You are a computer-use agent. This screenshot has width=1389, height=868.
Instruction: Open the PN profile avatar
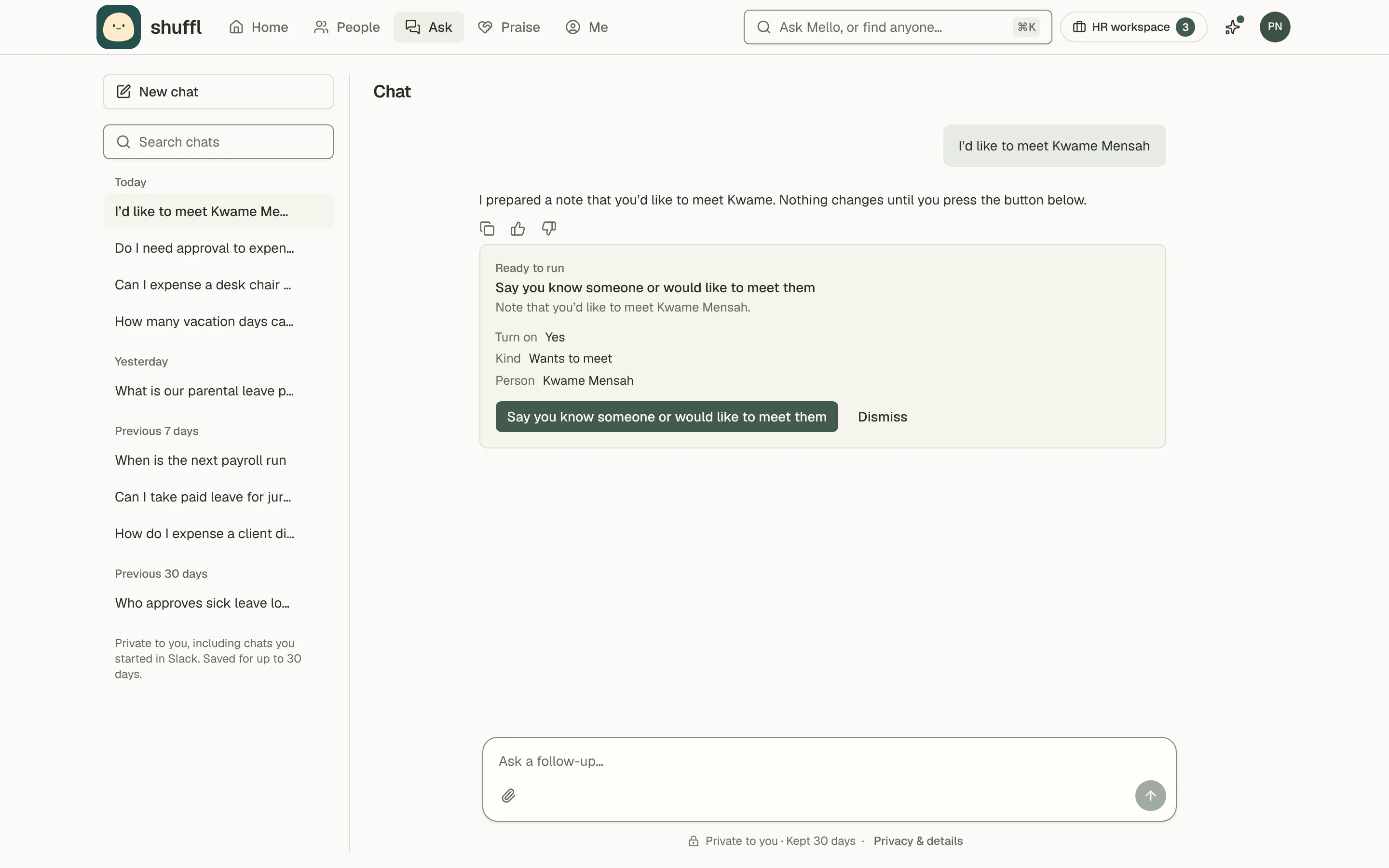click(x=1275, y=27)
